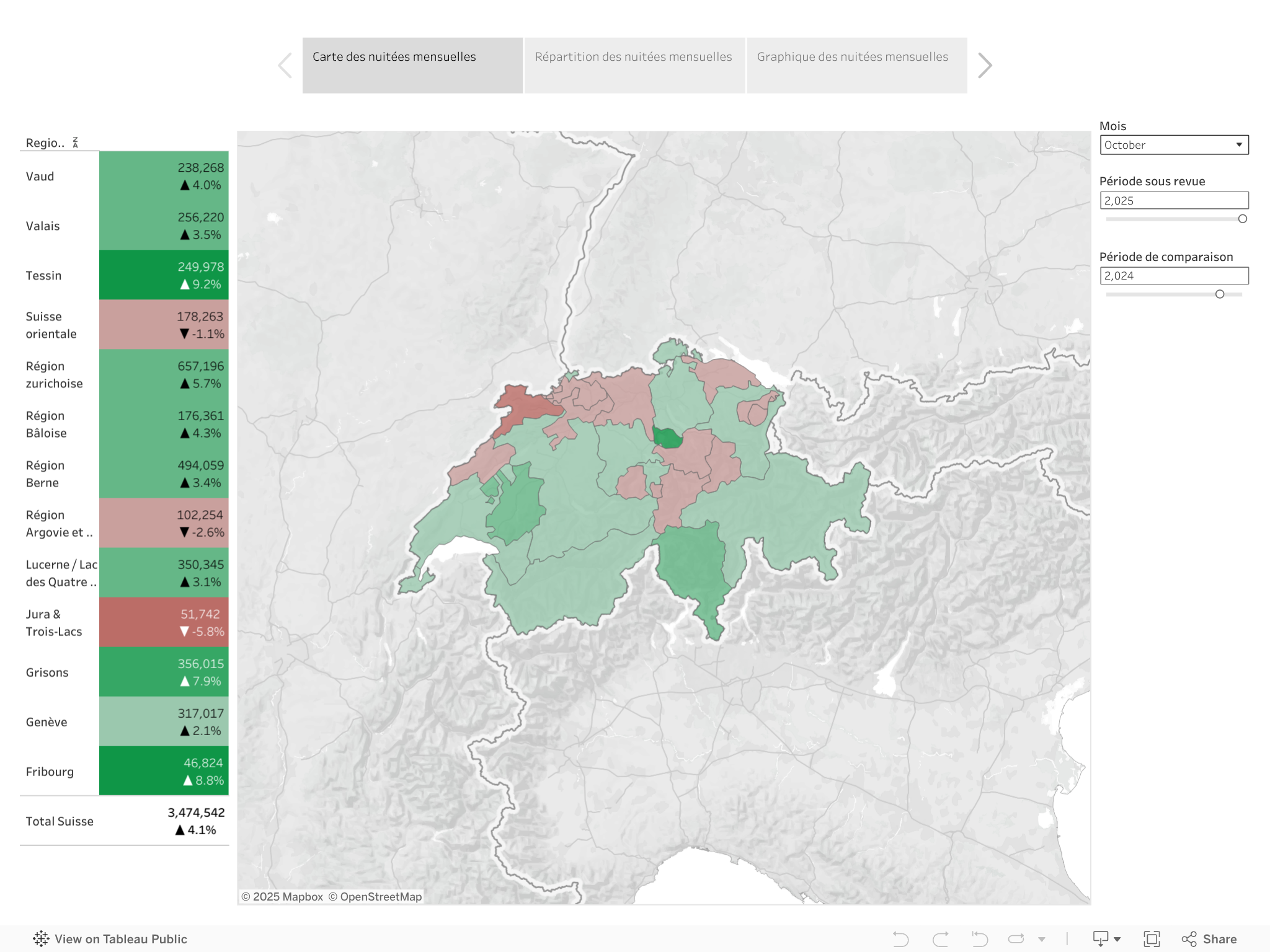Enter full screen mode
The height and width of the screenshot is (952, 1270).
1152,939
